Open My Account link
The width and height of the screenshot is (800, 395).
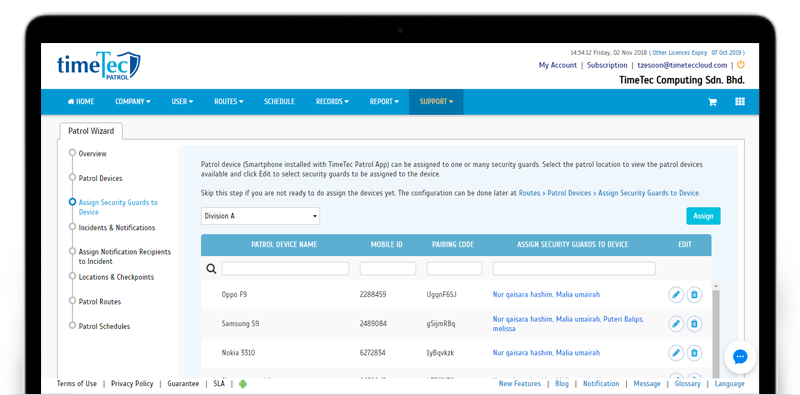click(x=558, y=65)
